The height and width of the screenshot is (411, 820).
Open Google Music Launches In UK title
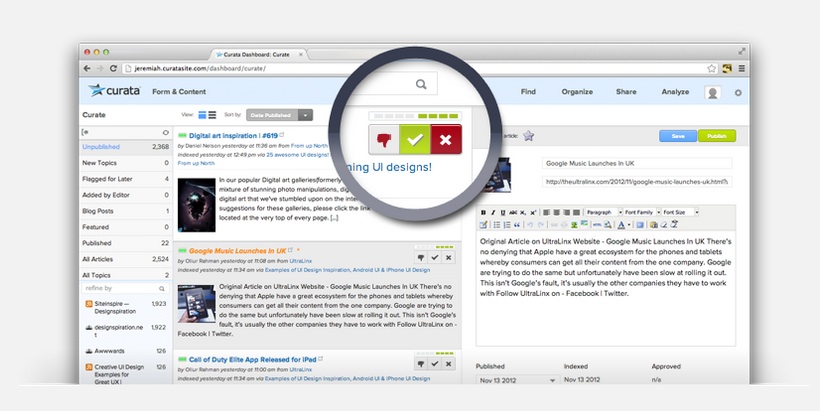pos(237,250)
